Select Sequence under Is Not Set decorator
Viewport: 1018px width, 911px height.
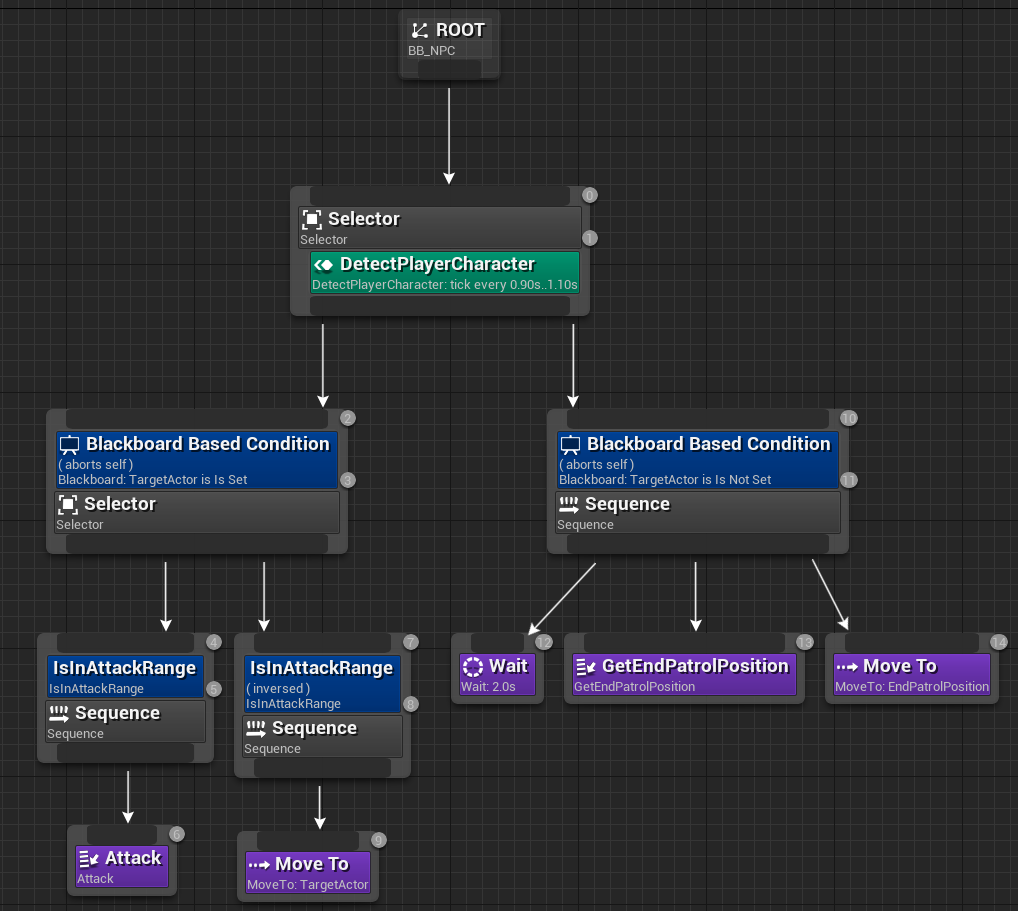[x=698, y=512]
